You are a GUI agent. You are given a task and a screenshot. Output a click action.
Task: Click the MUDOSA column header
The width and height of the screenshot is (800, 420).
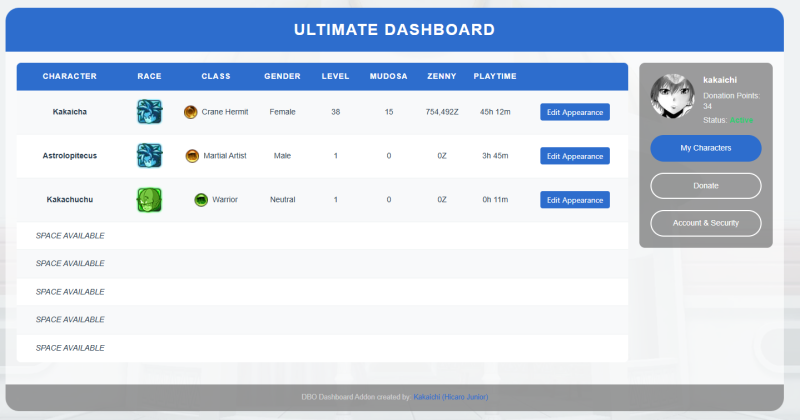point(389,76)
